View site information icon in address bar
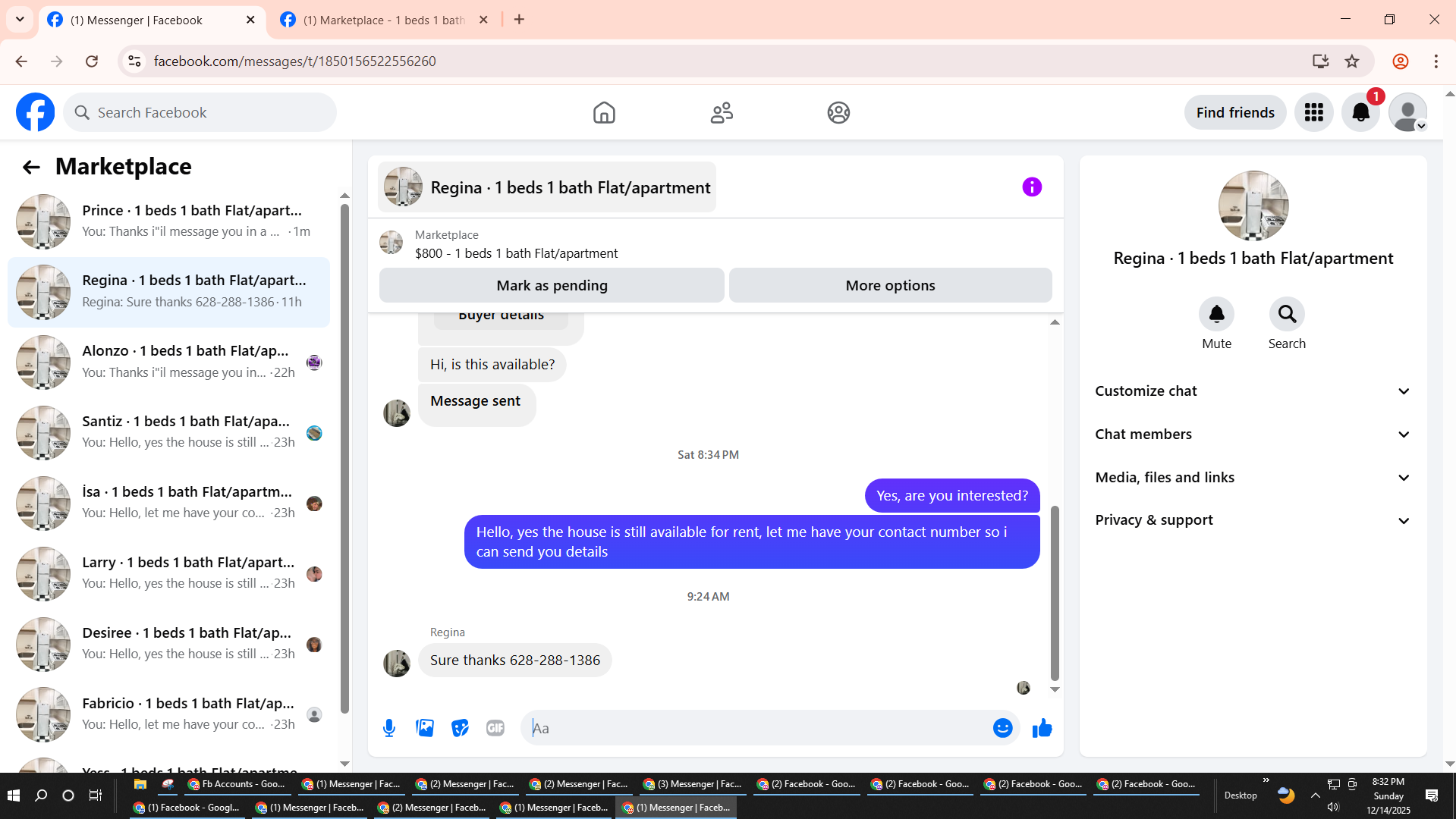Image resolution: width=1456 pixels, height=819 pixels. point(134,61)
